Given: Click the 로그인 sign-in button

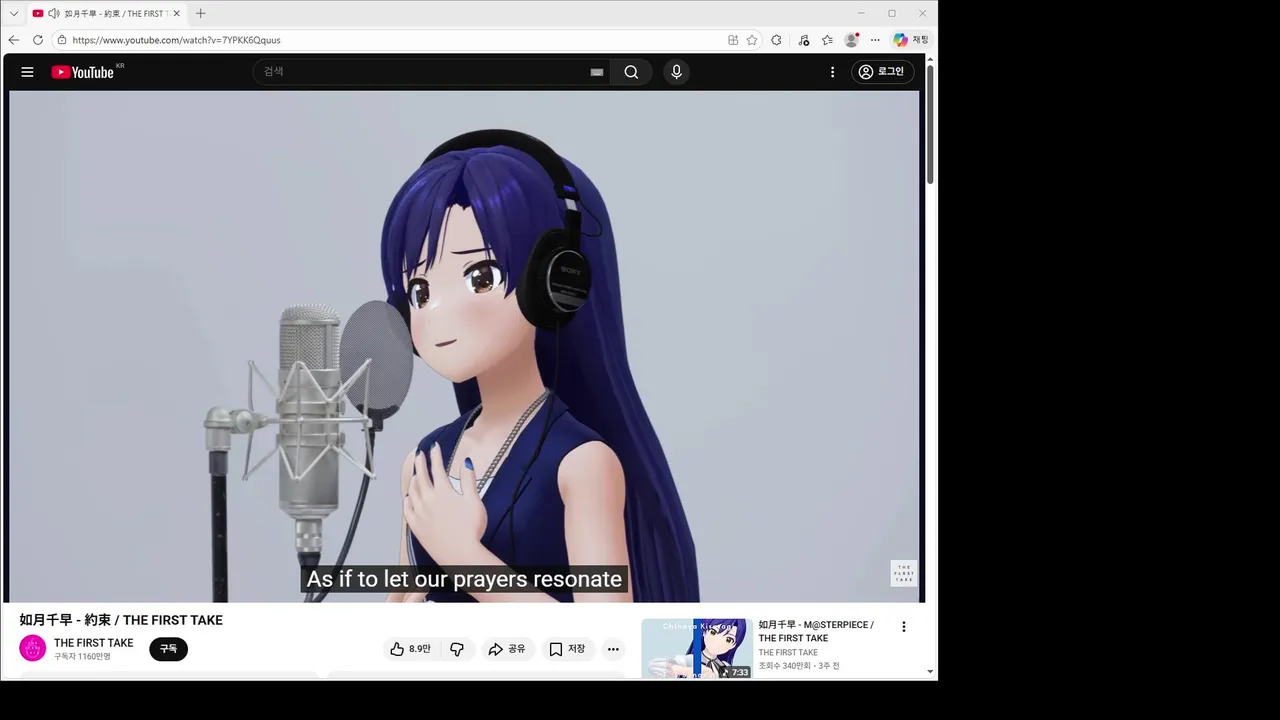Looking at the screenshot, I should 882,72.
